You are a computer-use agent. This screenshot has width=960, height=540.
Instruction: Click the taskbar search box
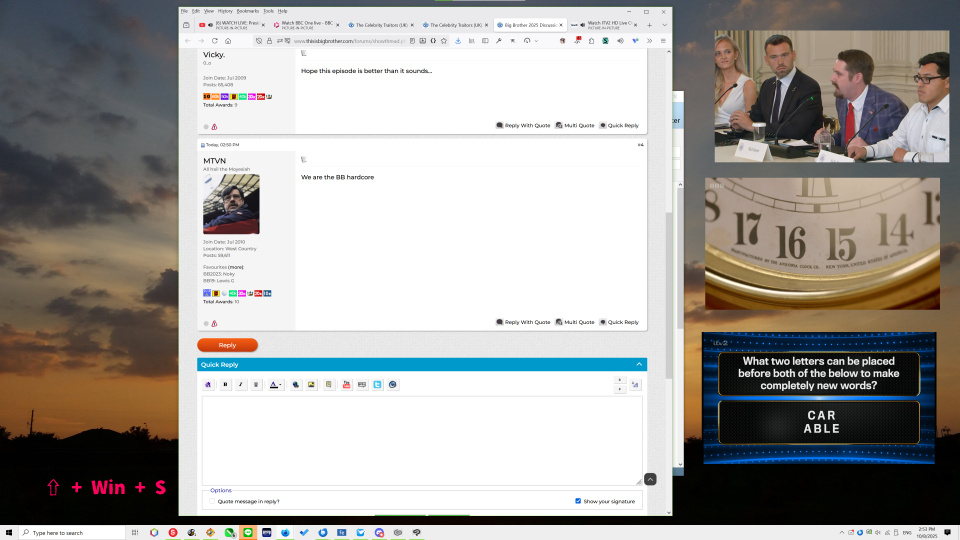click(73, 533)
